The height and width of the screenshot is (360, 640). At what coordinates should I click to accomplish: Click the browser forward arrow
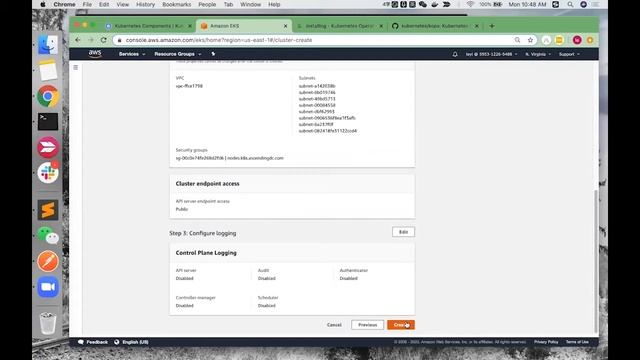pos(91,40)
